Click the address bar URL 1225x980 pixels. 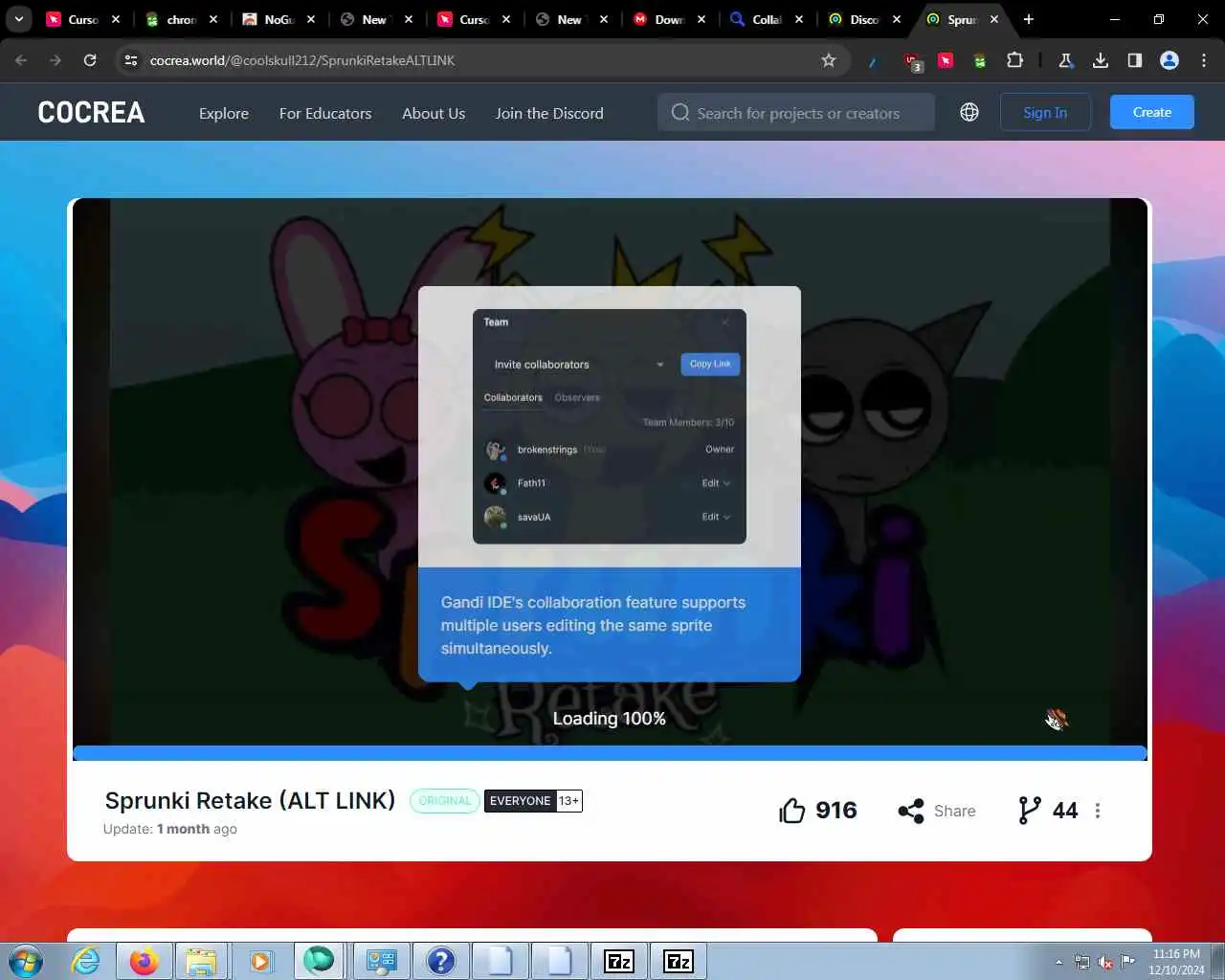pyautogui.click(x=302, y=60)
